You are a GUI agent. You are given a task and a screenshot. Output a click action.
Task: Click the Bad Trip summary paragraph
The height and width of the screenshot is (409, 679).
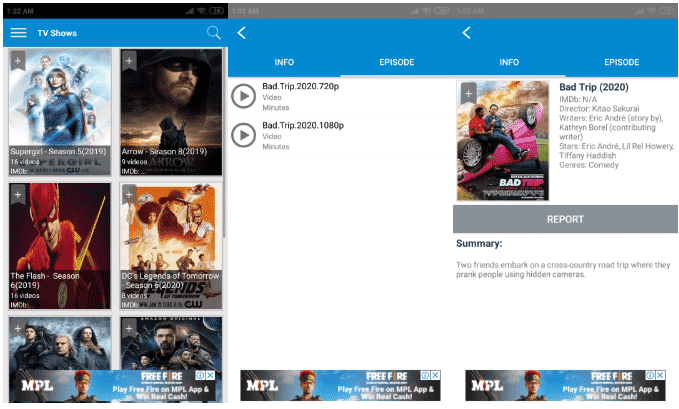coord(563,269)
